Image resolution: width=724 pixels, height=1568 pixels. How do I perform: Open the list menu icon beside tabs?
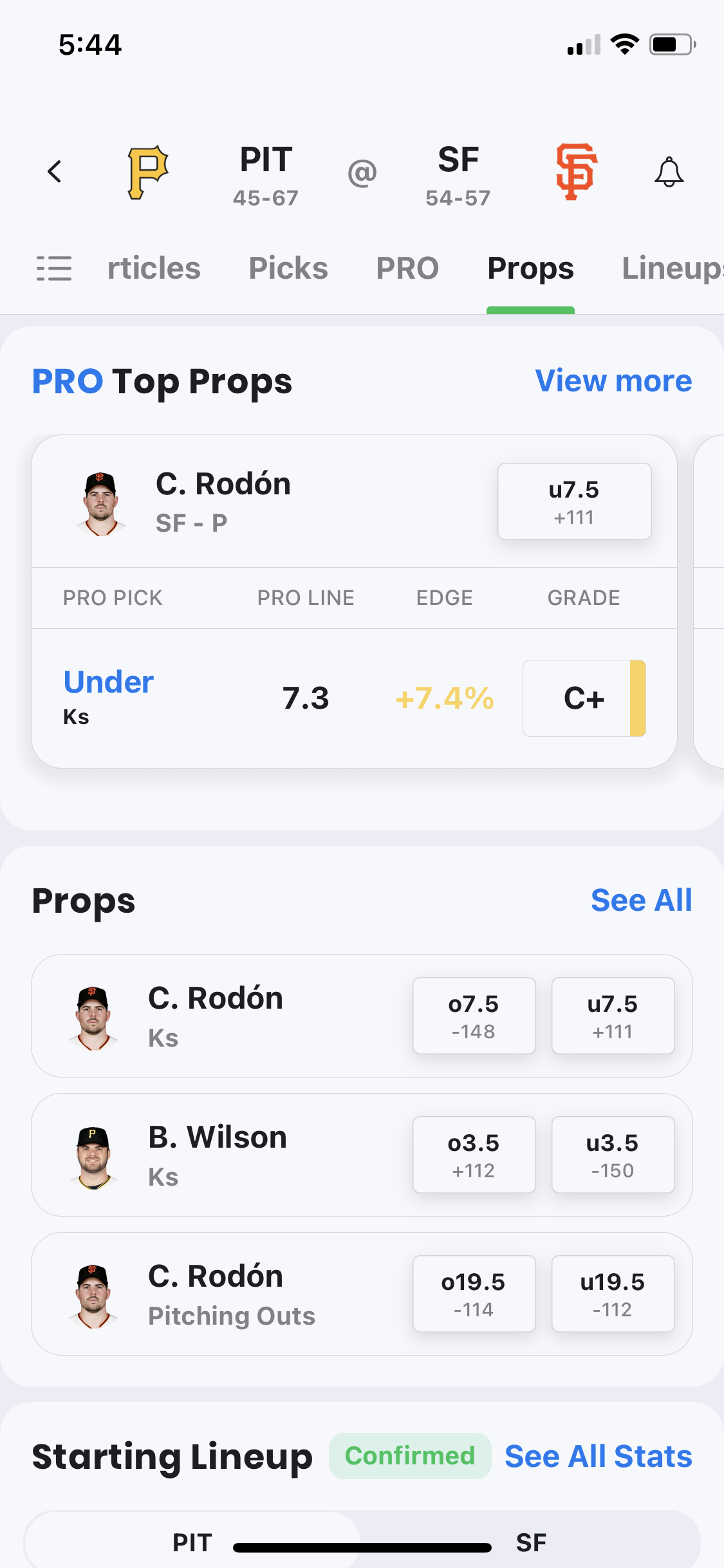click(x=54, y=268)
